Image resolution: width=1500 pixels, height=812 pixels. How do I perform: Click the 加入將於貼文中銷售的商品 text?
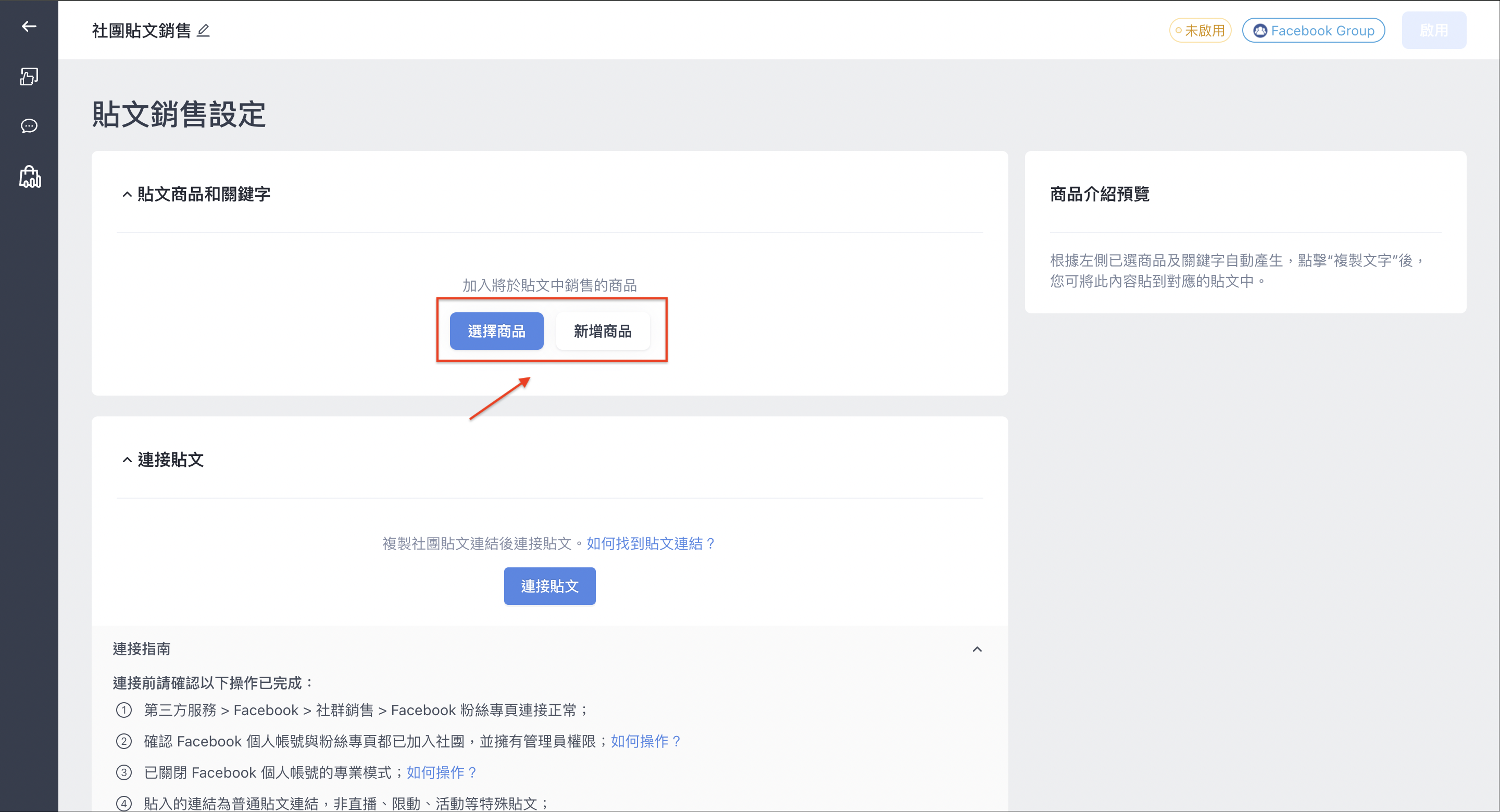coord(549,285)
